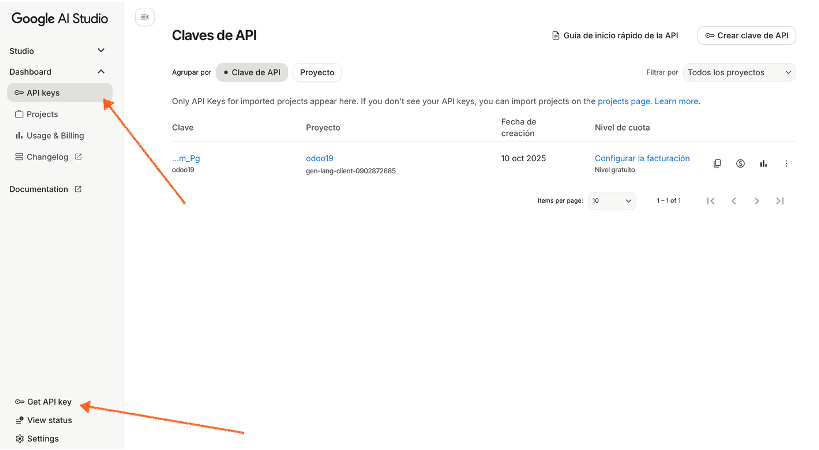Click the 1 – 1 of 1 pagination text
The height and width of the screenshot is (450, 819).
click(669, 200)
